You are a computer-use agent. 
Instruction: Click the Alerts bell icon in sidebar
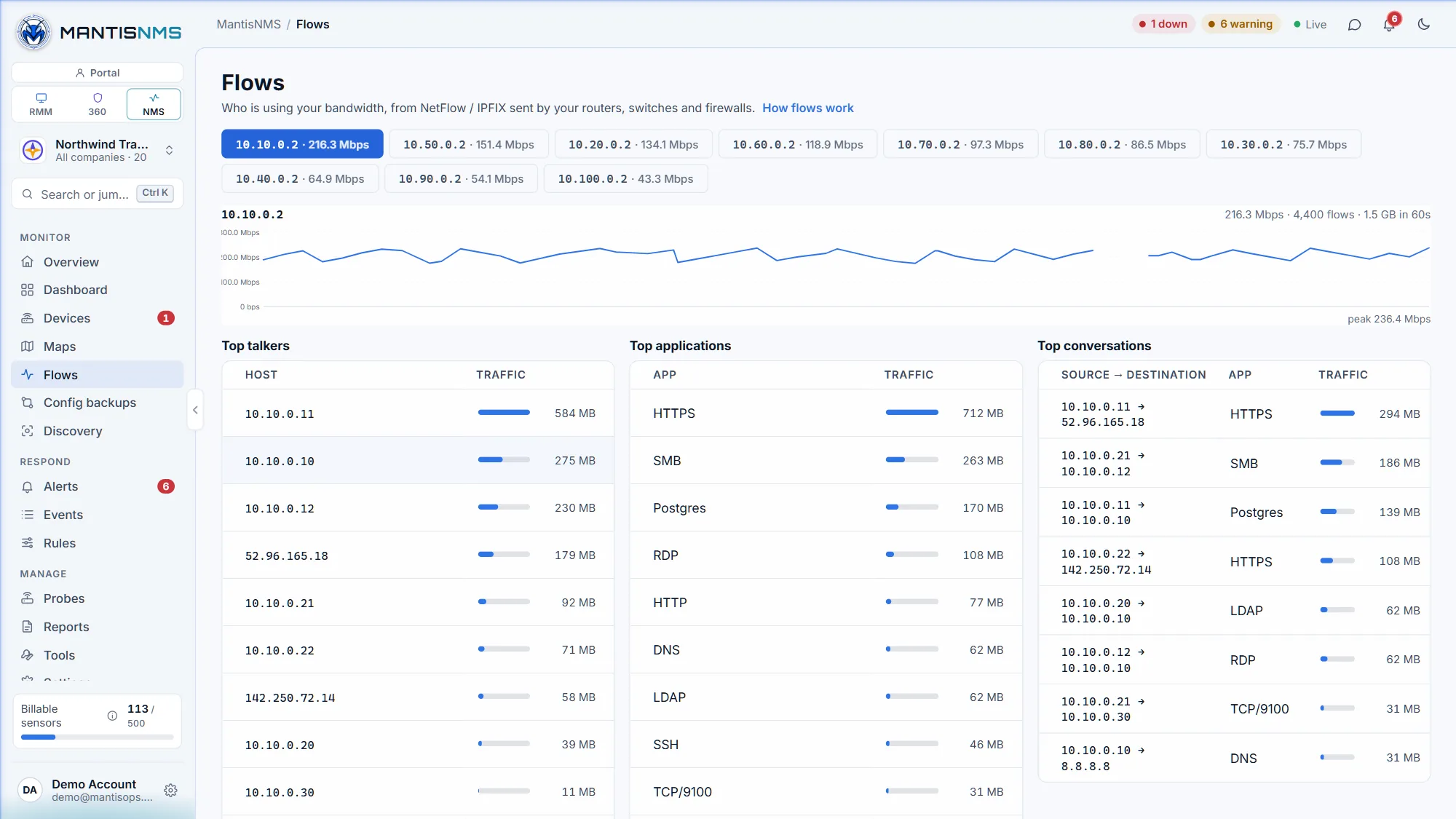[x=28, y=486]
